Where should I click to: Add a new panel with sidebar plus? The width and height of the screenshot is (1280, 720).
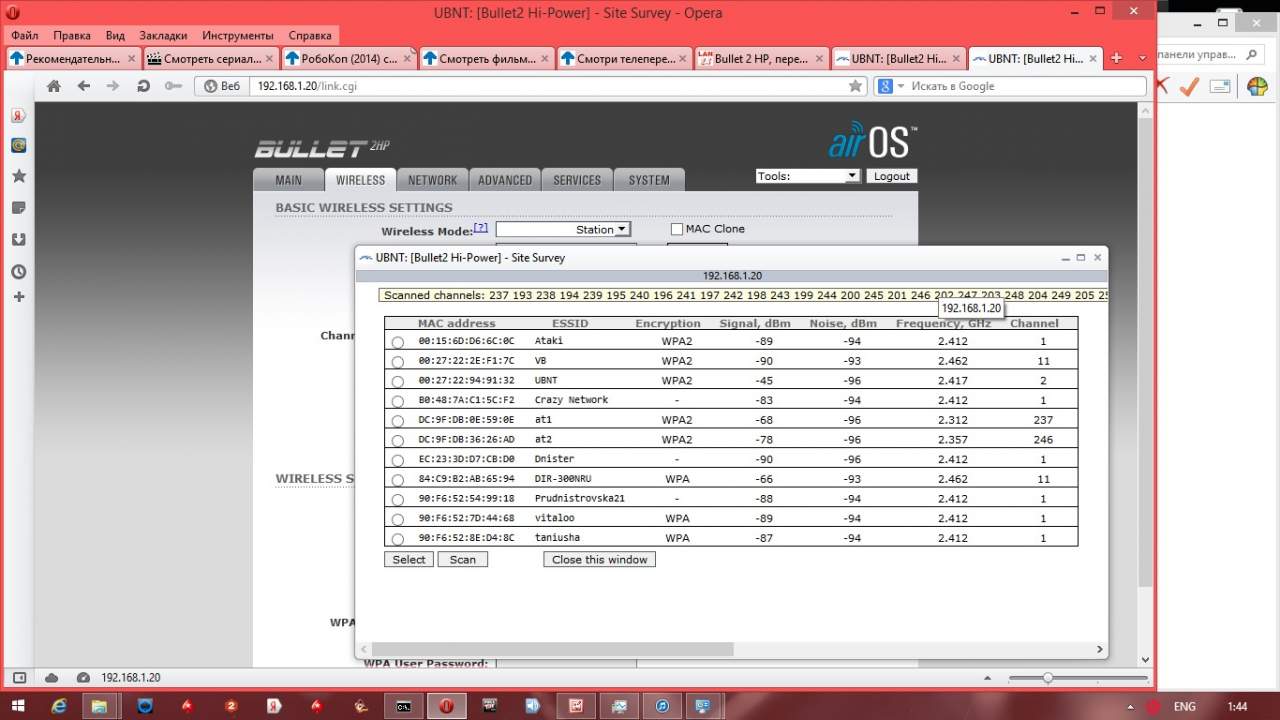(18, 297)
